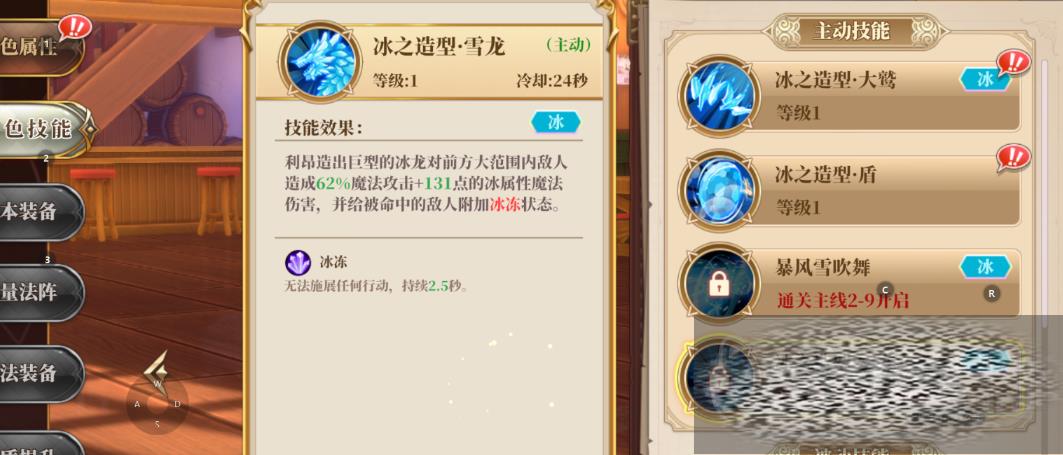This screenshot has width=1063, height=455.
Task: Click the red 冰冻 status link text
Action: [x=505, y=205]
